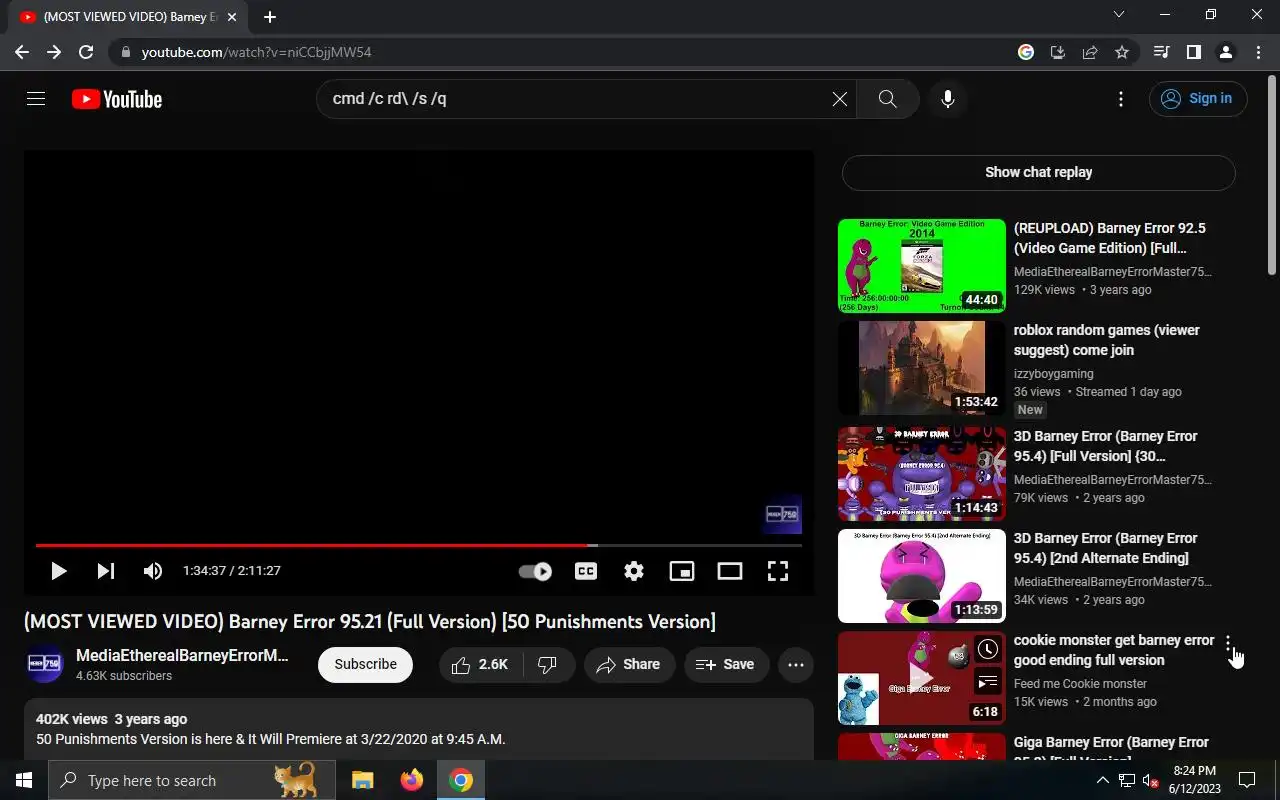Close the Barney Error tab
The width and height of the screenshot is (1280, 800).
click(x=232, y=17)
